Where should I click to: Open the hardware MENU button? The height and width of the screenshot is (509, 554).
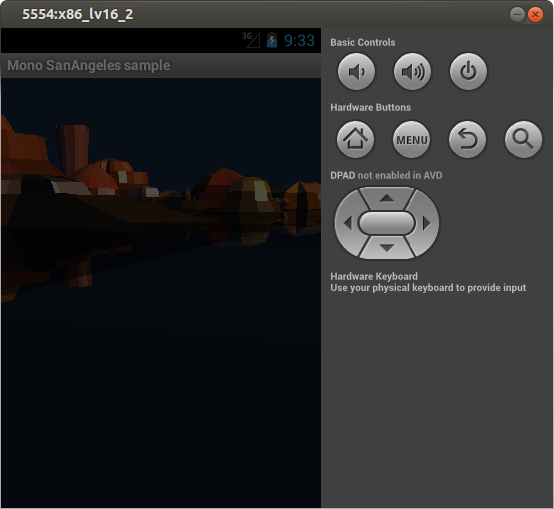412,139
